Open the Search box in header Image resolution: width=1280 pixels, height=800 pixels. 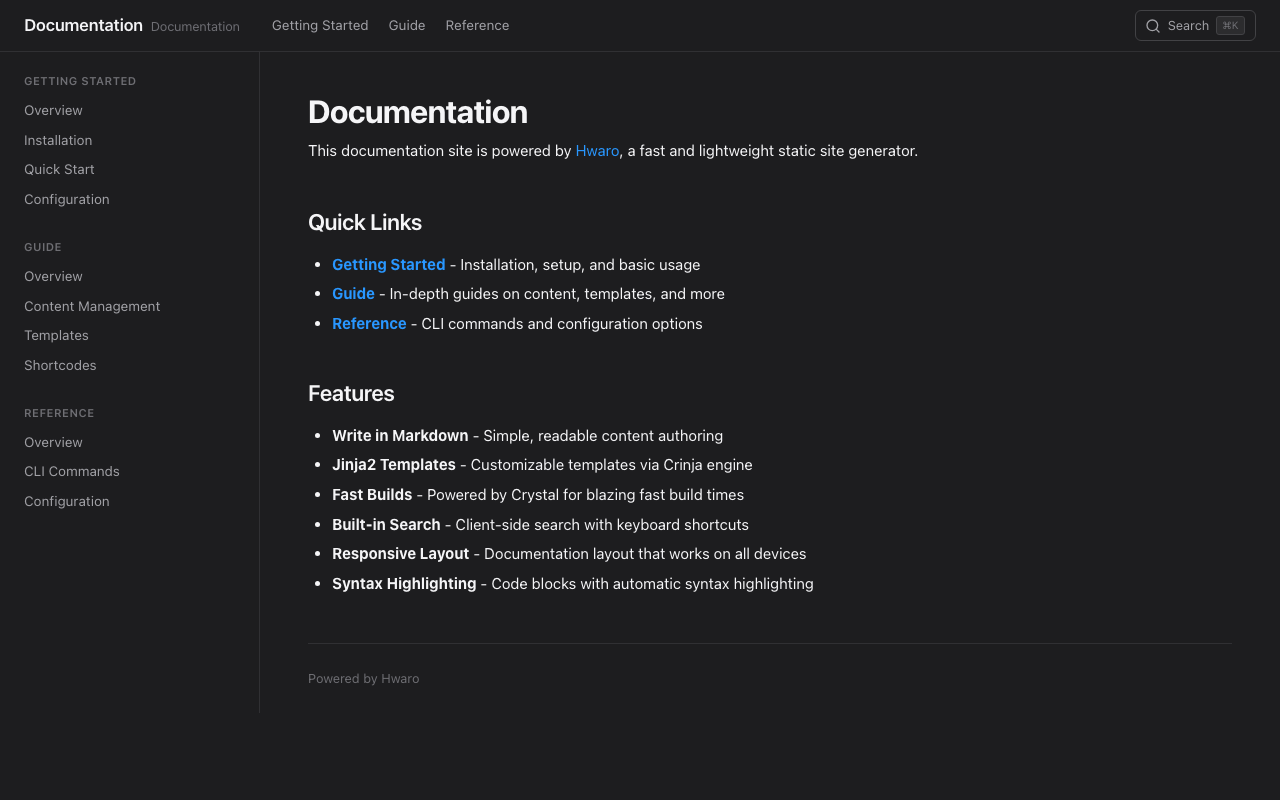tap(1188, 26)
